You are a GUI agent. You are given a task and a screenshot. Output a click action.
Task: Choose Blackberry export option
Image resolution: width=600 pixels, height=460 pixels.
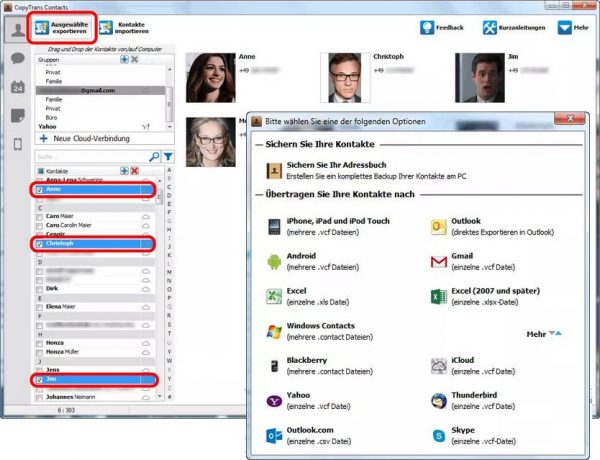coord(320,366)
